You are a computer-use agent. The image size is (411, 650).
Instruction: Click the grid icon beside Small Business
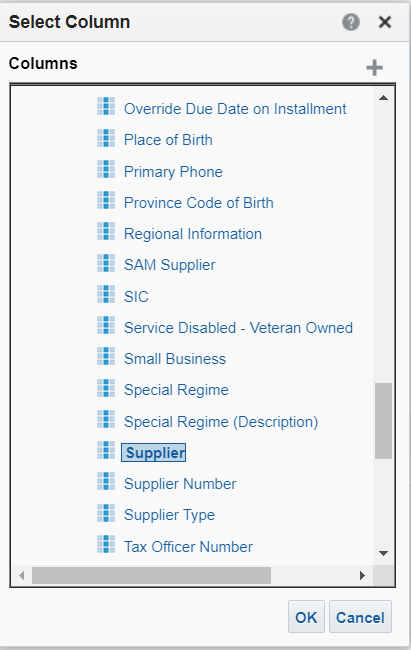point(106,357)
